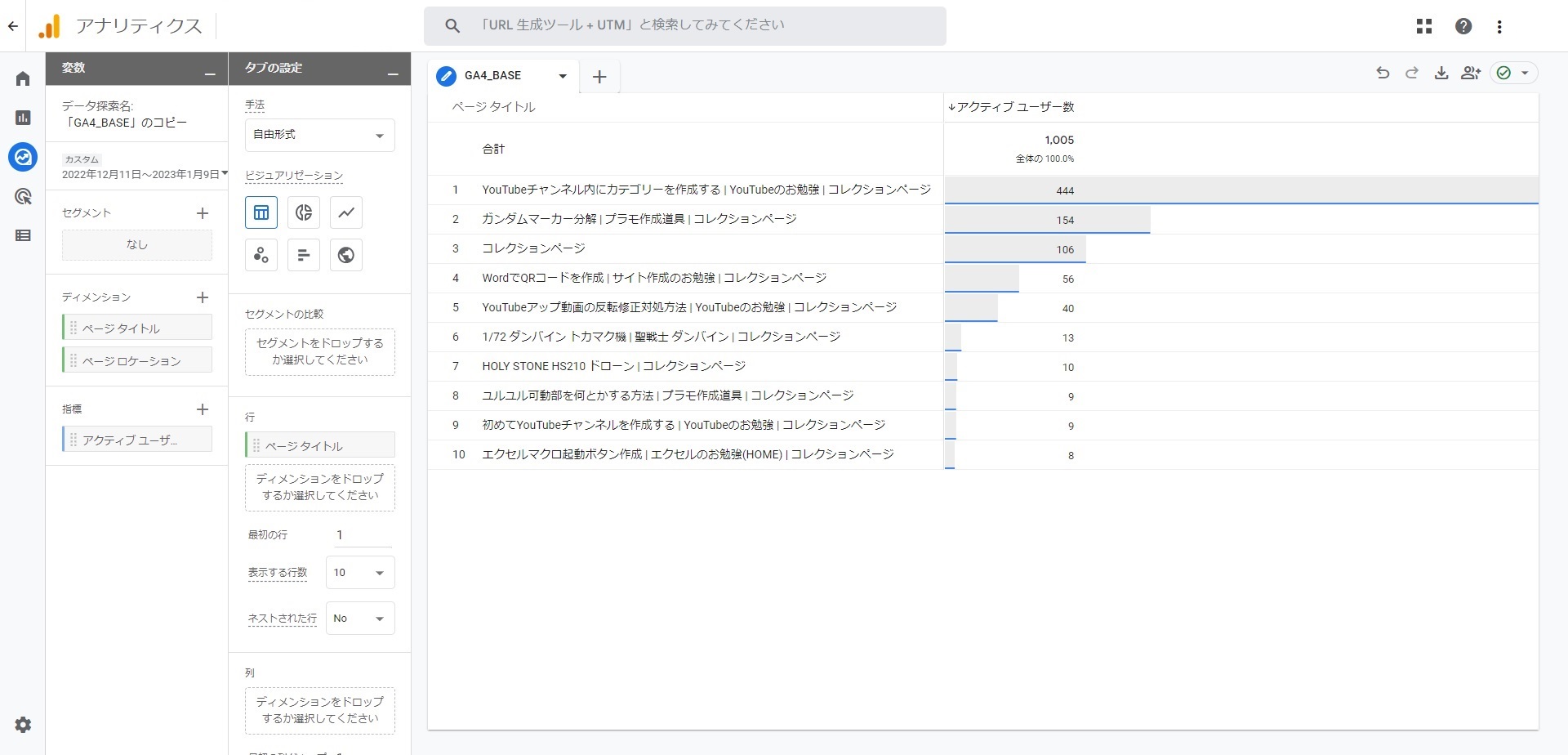
Task: Open the 表示する行数 dropdown
Action: [360, 573]
